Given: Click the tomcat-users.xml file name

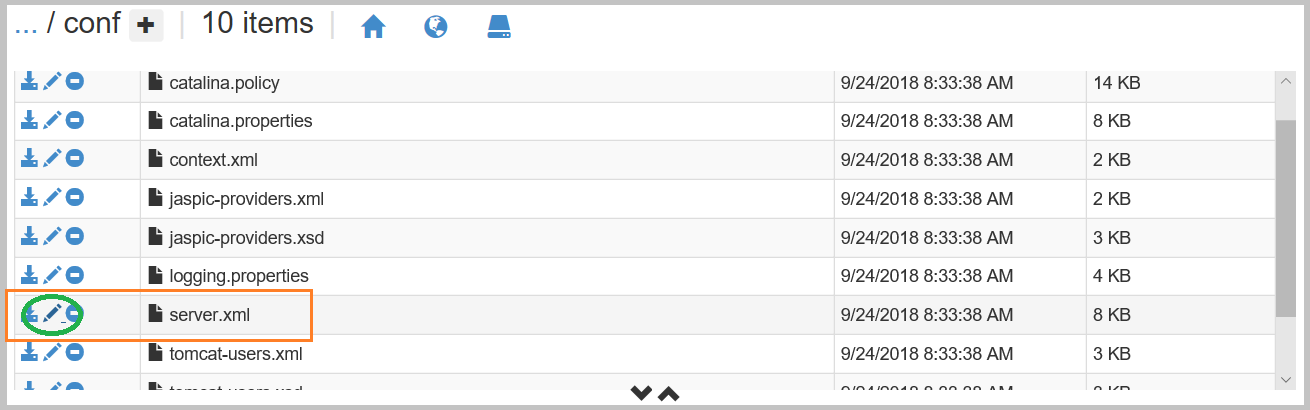Looking at the screenshot, I should tap(235, 353).
